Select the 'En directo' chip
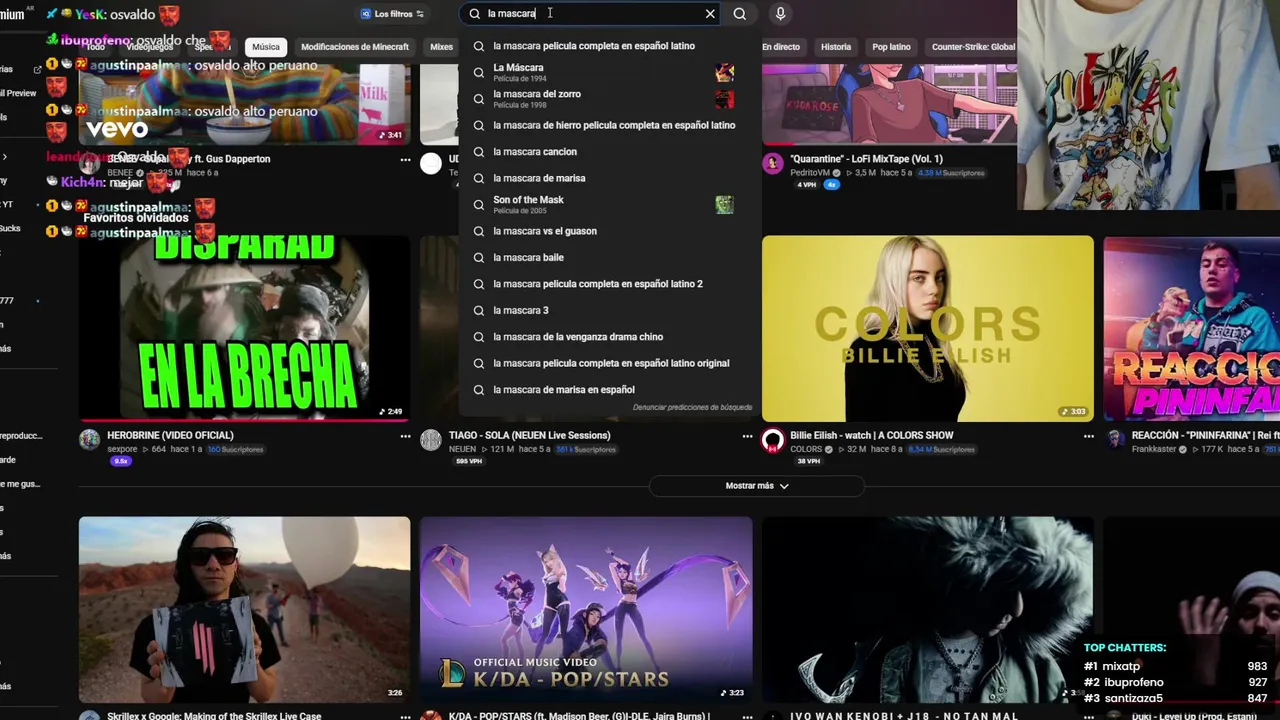 tap(781, 47)
